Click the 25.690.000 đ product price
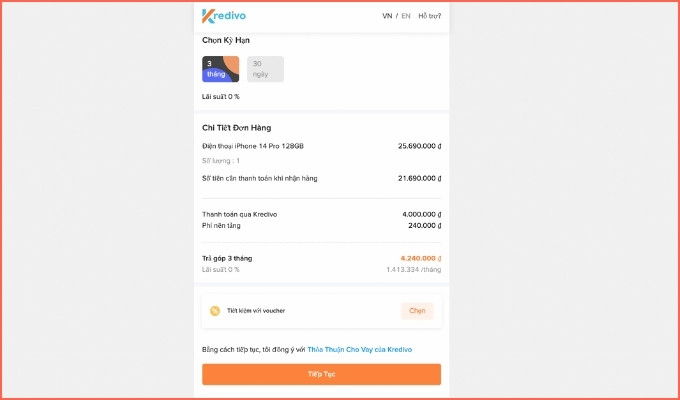 (x=419, y=146)
